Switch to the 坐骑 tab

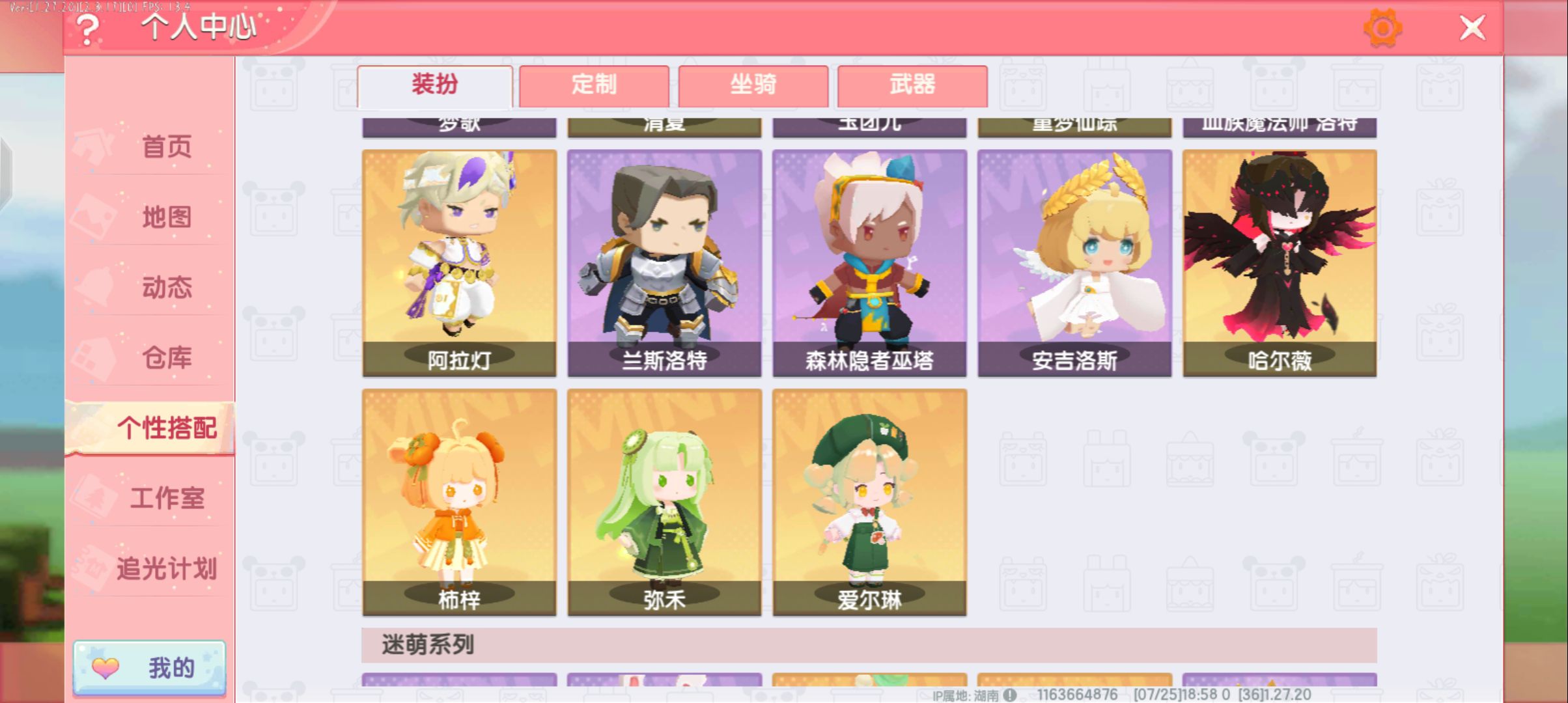pos(753,85)
